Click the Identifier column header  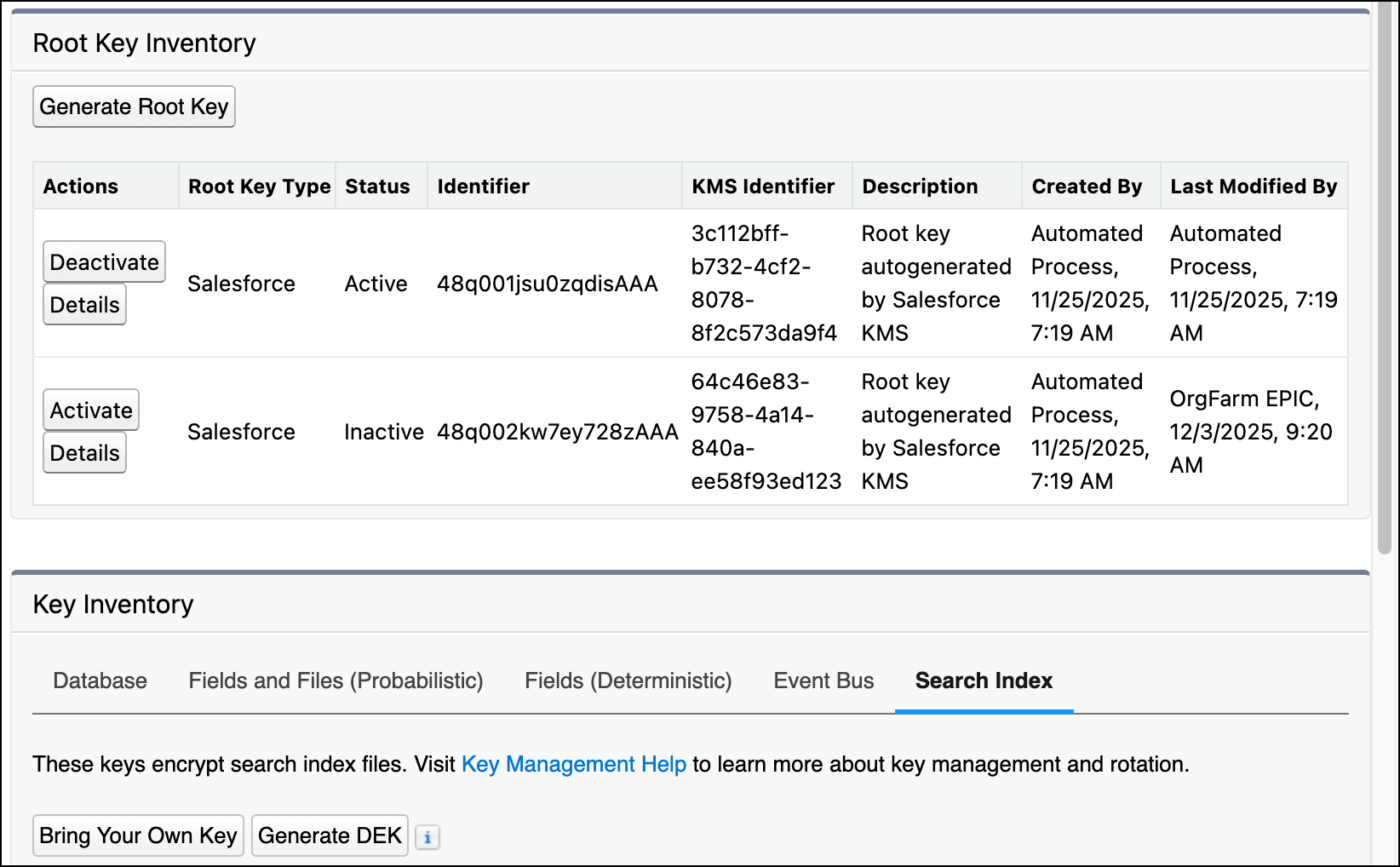click(x=554, y=186)
